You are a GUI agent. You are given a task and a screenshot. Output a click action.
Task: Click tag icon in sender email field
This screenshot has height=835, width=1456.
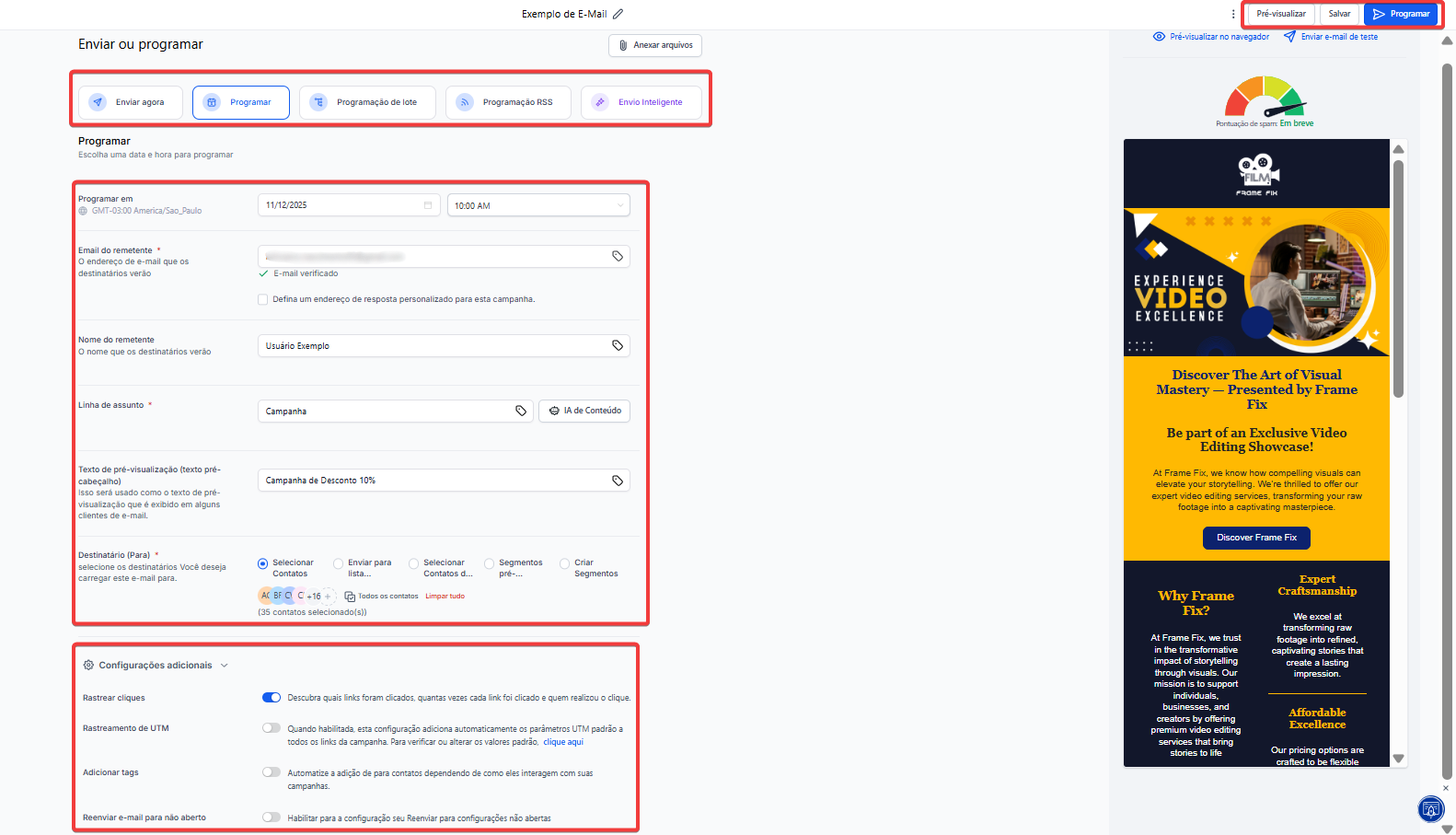[618, 256]
